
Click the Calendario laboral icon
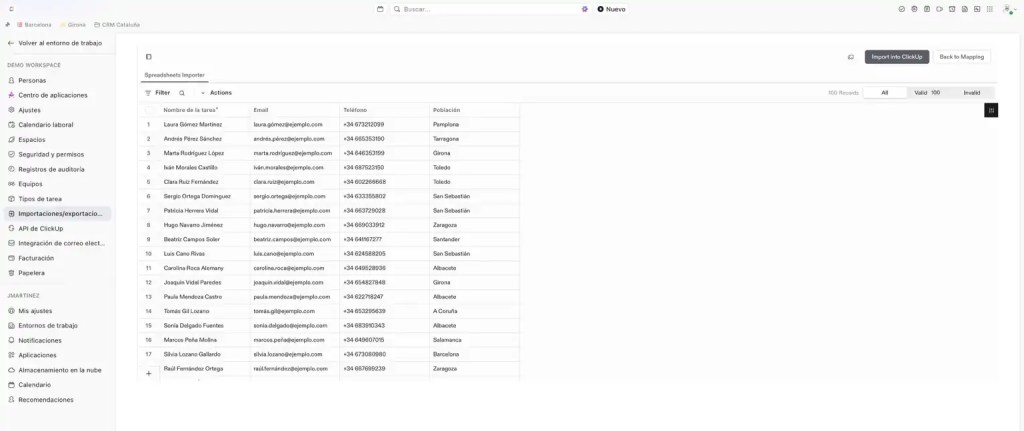[x=11, y=125]
